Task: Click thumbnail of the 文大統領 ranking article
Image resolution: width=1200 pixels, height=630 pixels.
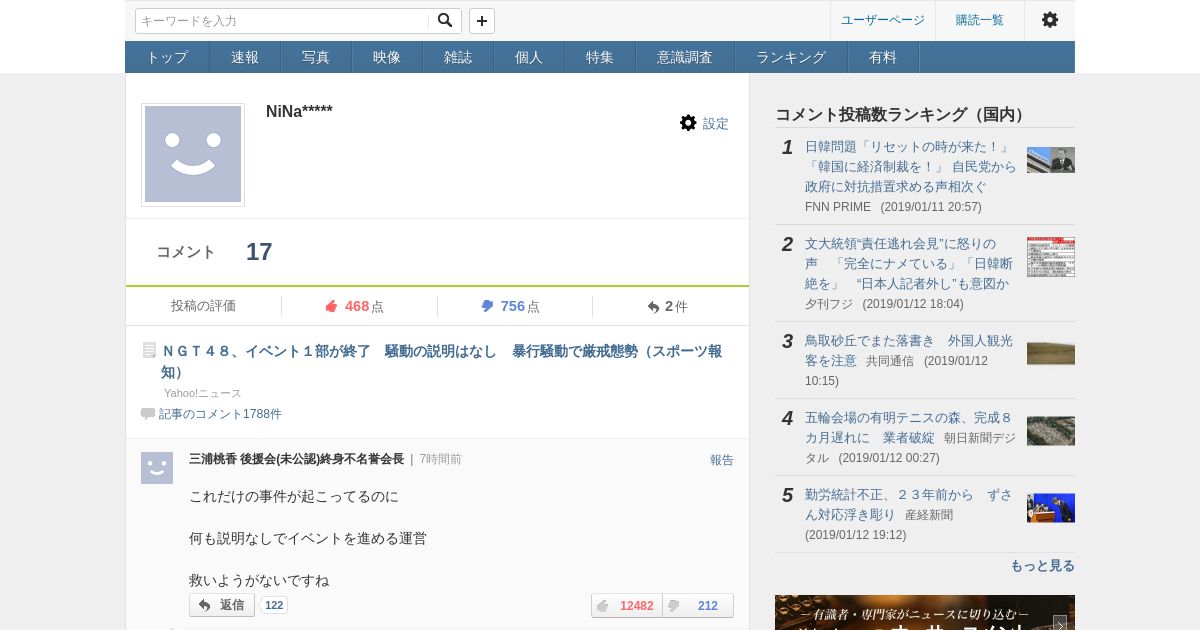Action: click(x=1051, y=257)
